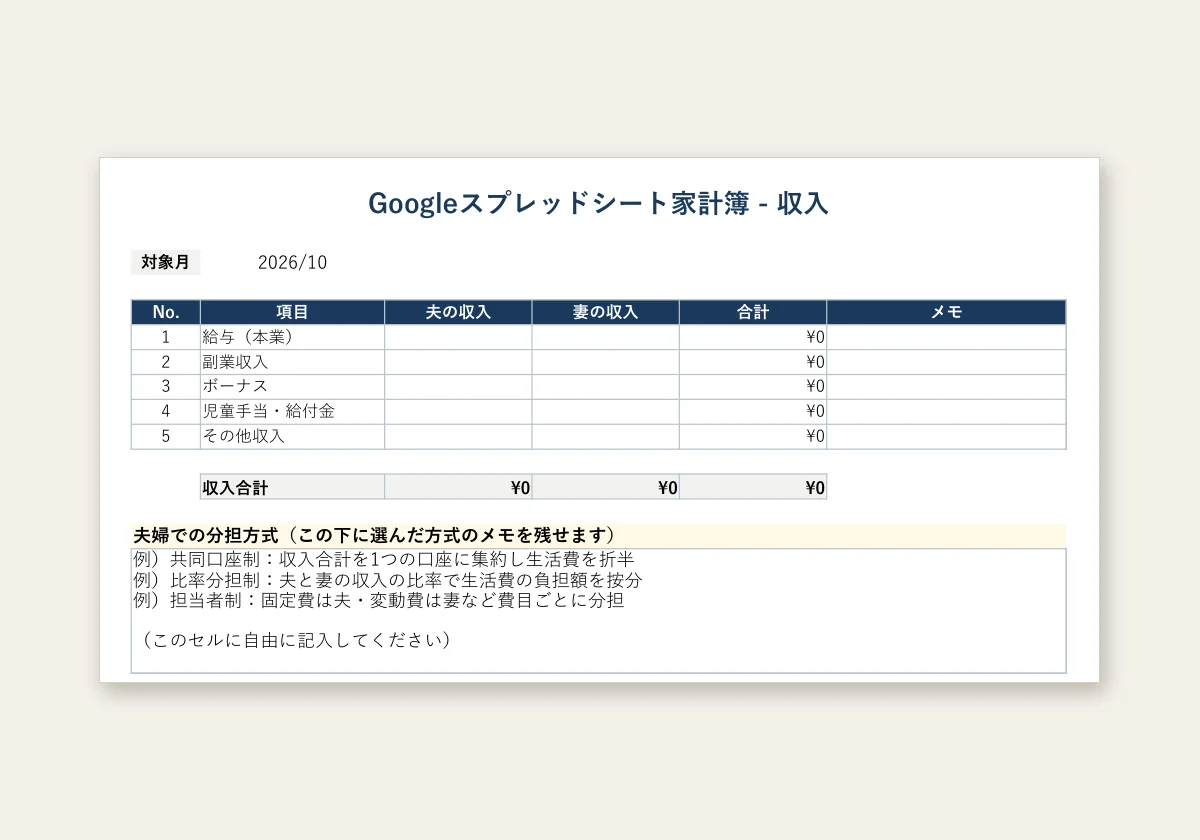Click 収入合計 ¥0 under 合計 column
Image resolution: width=1200 pixels, height=840 pixels.
(x=753, y=487)
